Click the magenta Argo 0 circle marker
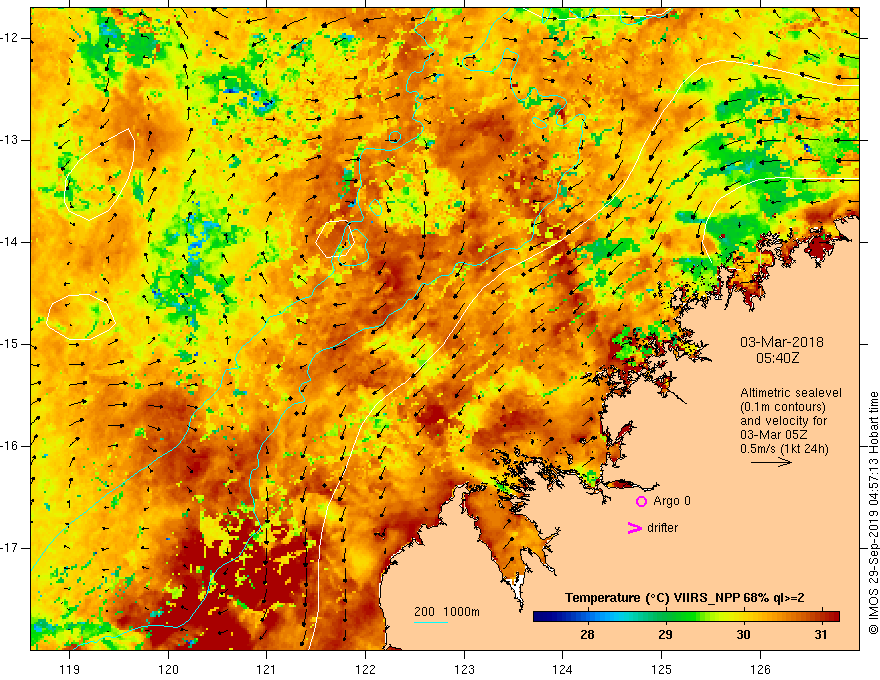 [641, 501]
